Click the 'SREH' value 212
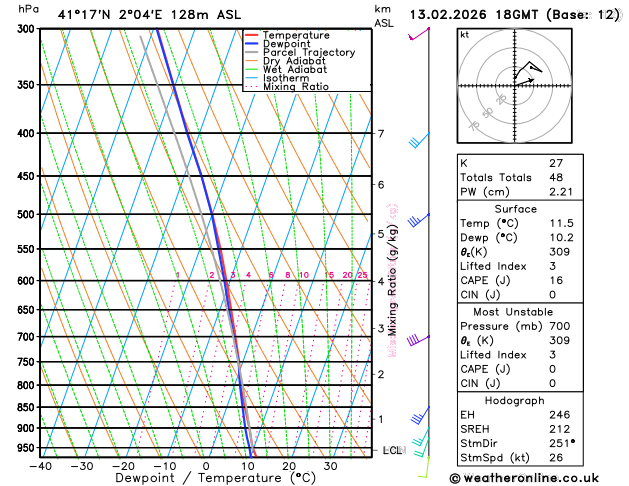Viewport: 629px width, 486px height. coord(560,429)
